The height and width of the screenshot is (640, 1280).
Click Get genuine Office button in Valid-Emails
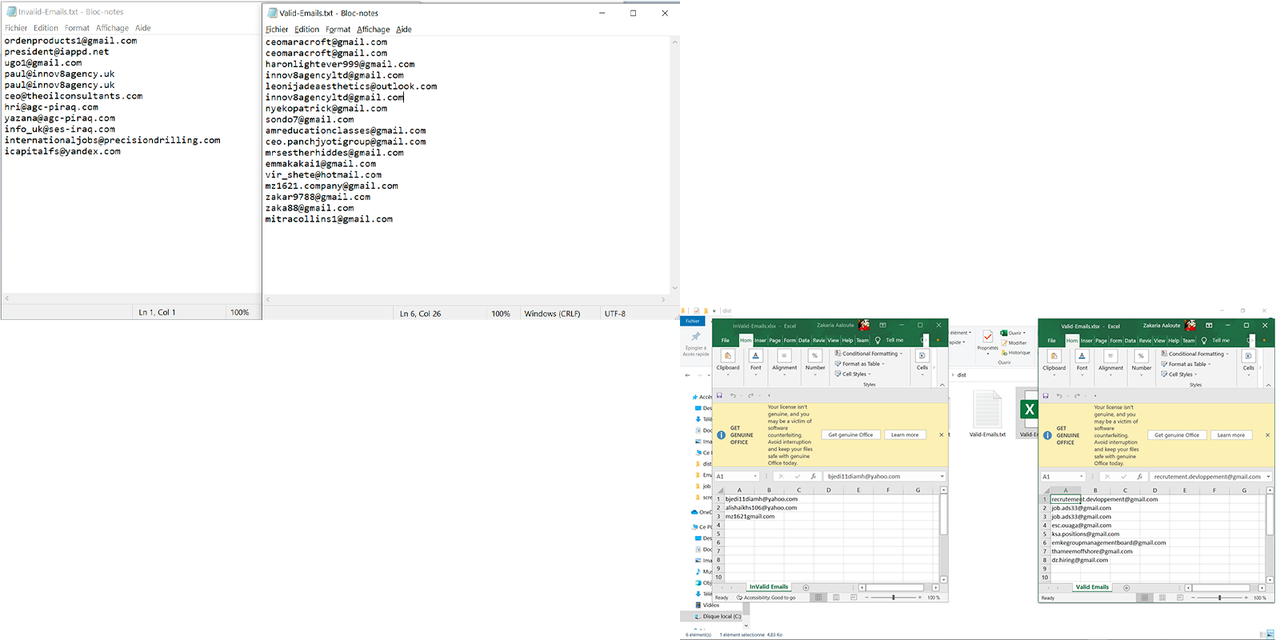tap(1179, 435)
